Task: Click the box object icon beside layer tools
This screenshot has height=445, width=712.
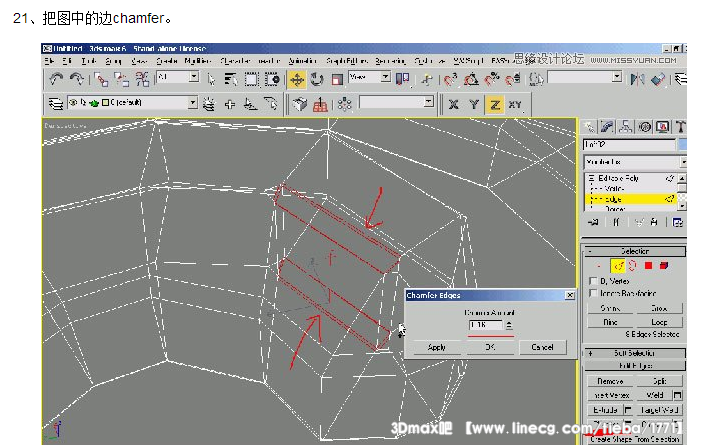Action: point(300,104)
